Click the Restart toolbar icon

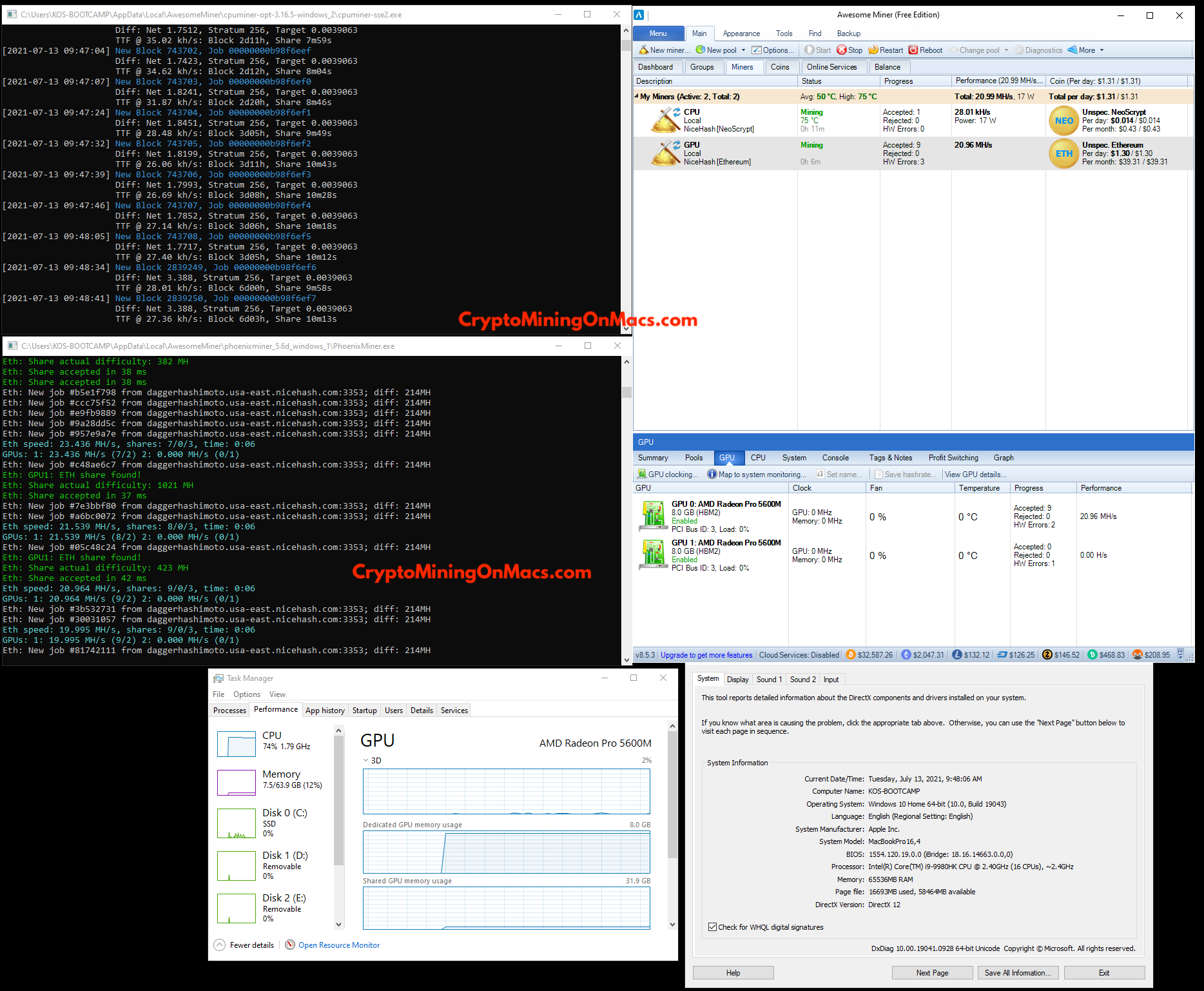(x=873, y=50)
